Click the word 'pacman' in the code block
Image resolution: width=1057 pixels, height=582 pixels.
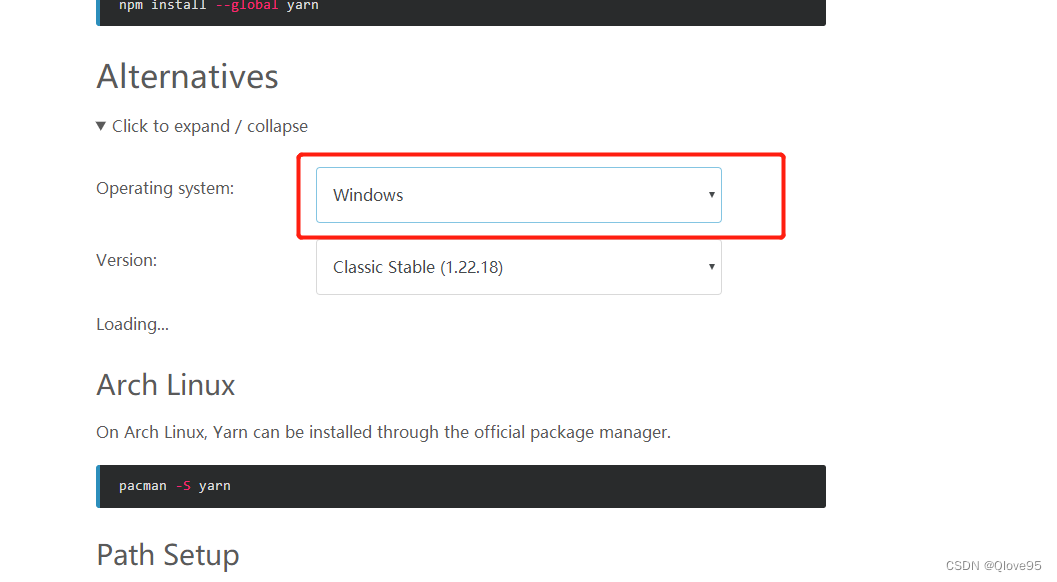143,486
